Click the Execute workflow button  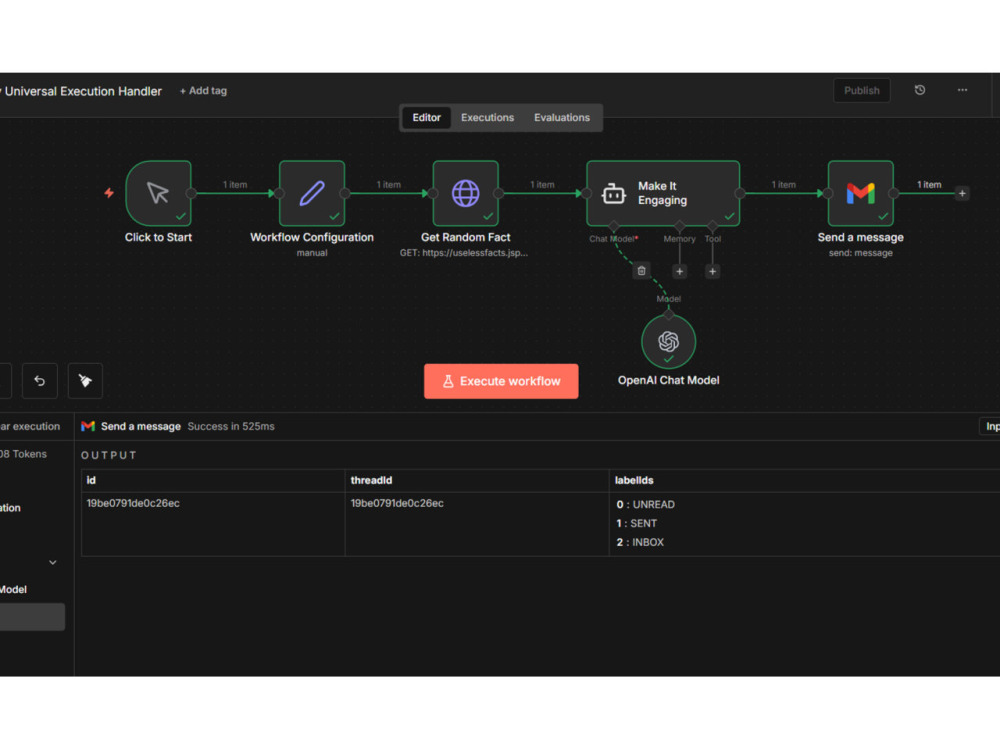pos(501,381)
